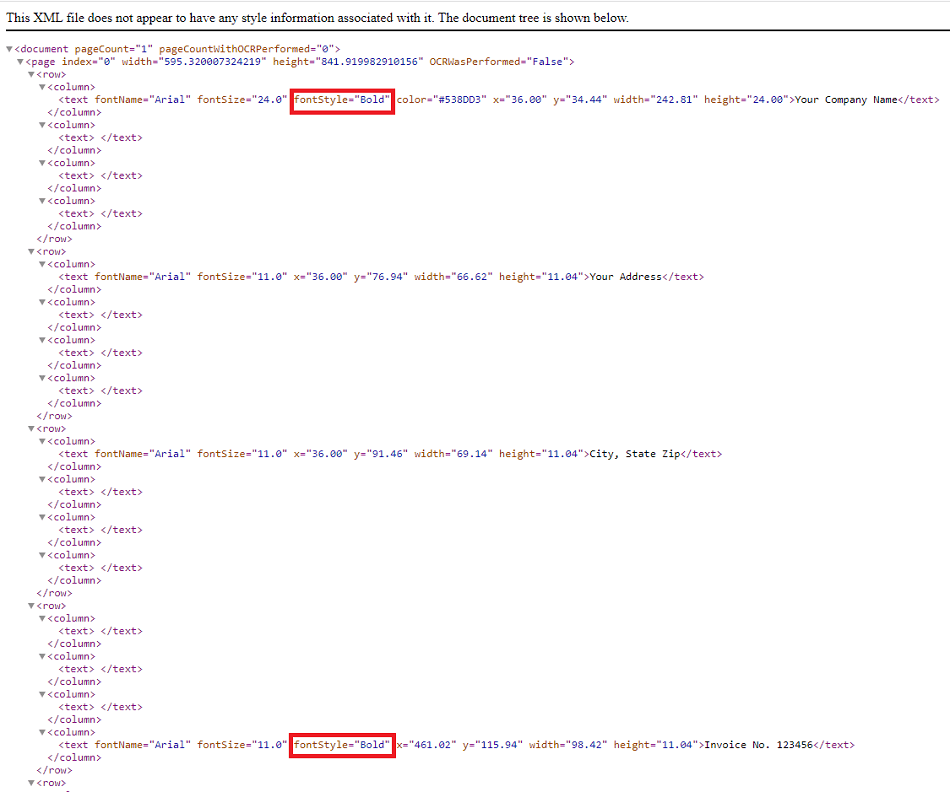Collapse the row containing Invoice No. 123456
The width and height of the screenshot is (950, 792).
[x=31, y=605]
